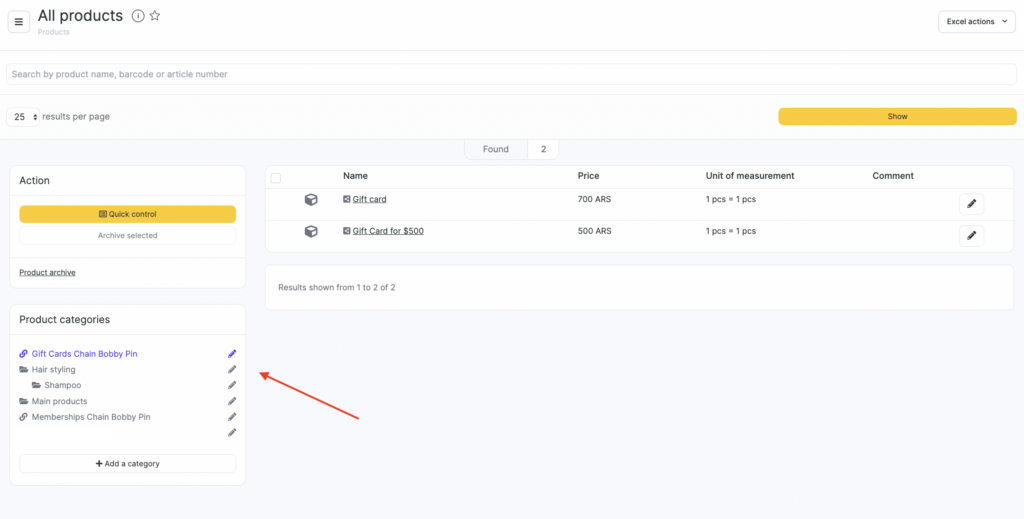Screen dimensions: 1024x519
Task: Edit the Main products category
Action: click(x=232, y=401)
